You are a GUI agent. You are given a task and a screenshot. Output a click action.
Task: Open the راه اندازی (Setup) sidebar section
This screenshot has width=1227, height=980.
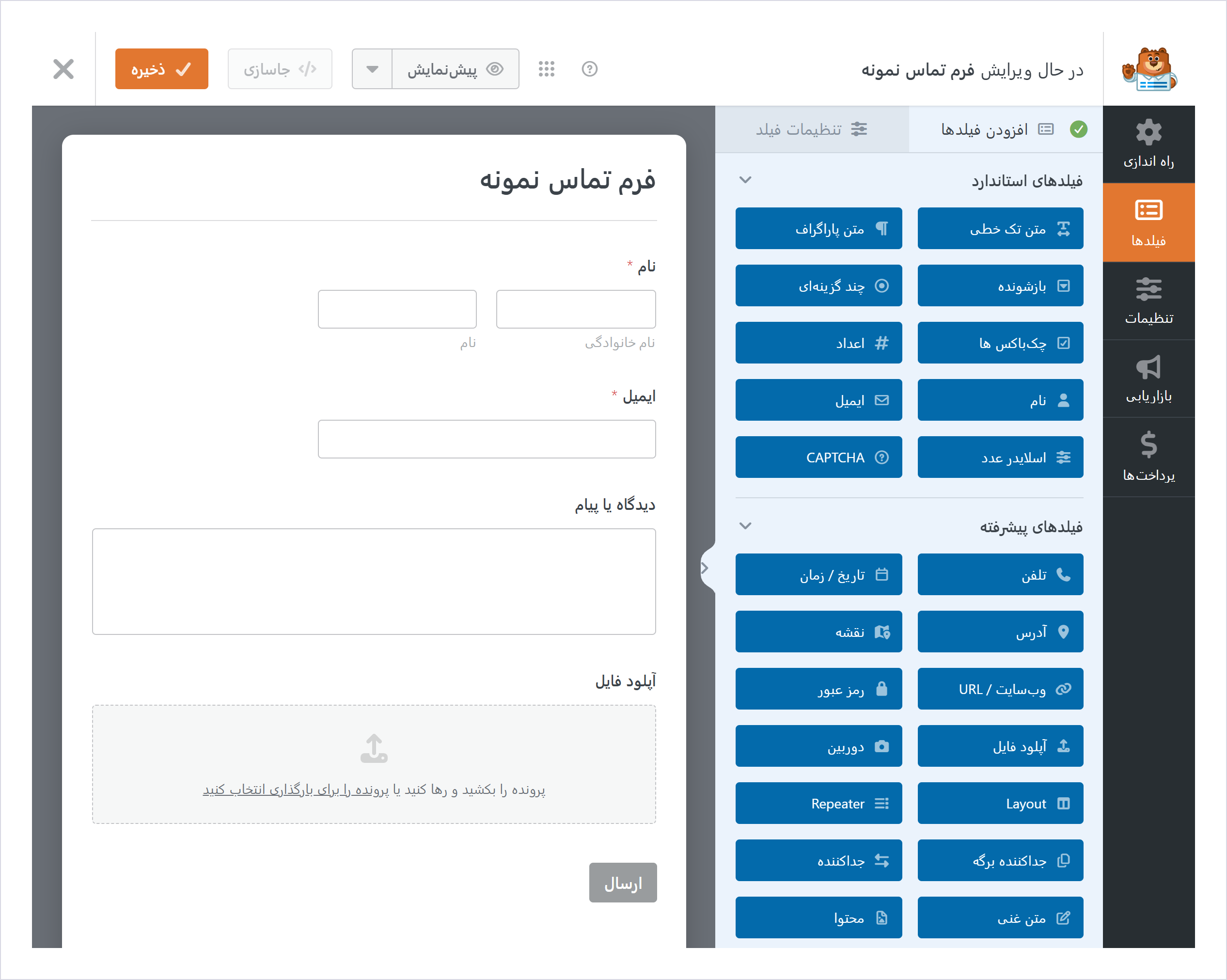1148,144
